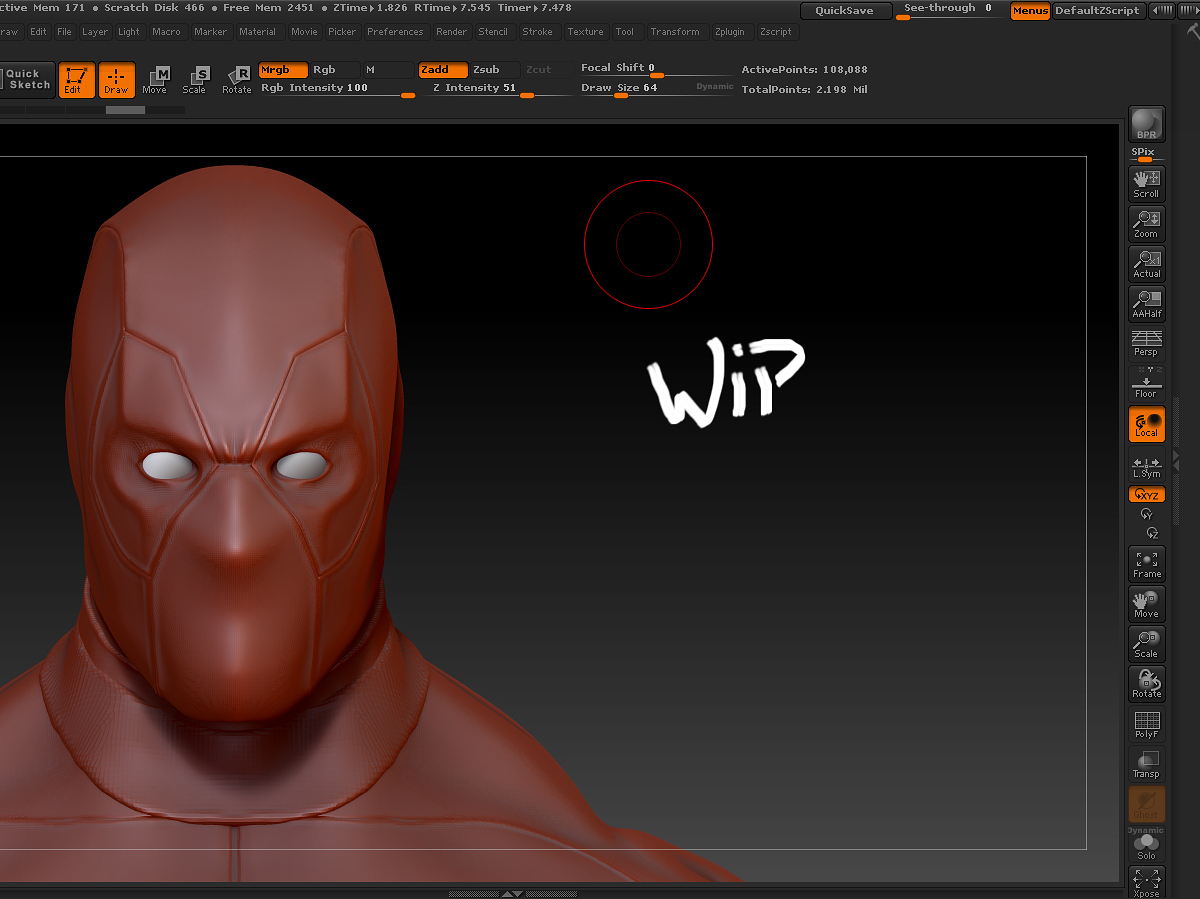Select Z axis rotation icon
This screenshot has height=899, width=1200.
(x=1152, y=533)
